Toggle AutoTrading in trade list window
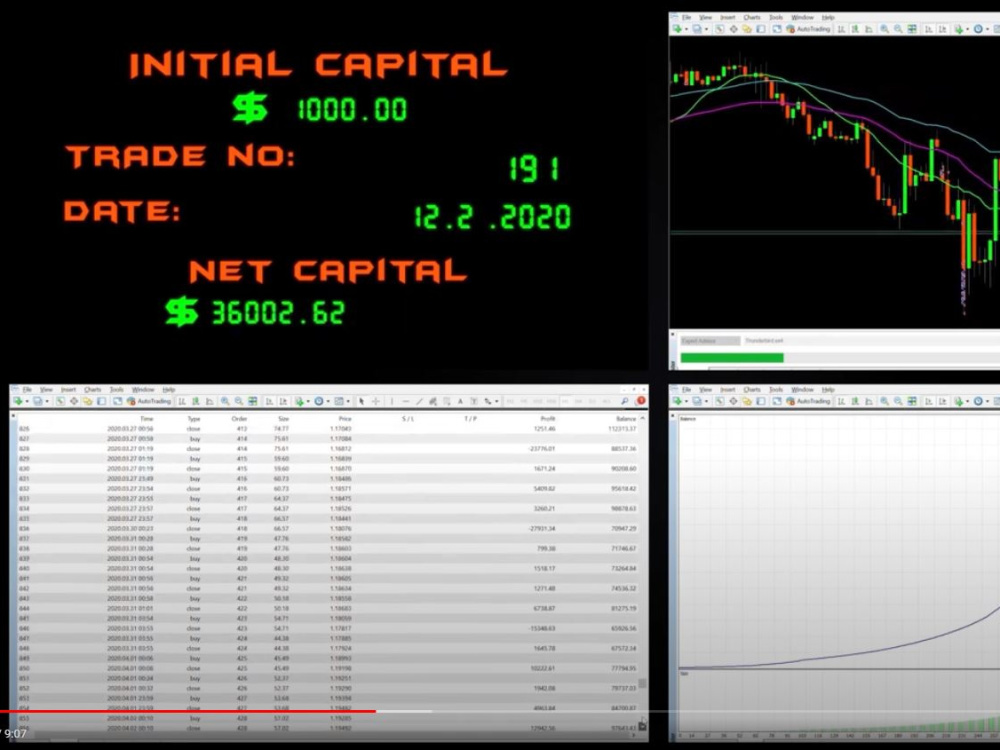This screenshot has width=1000, height=750. (151, 401)
